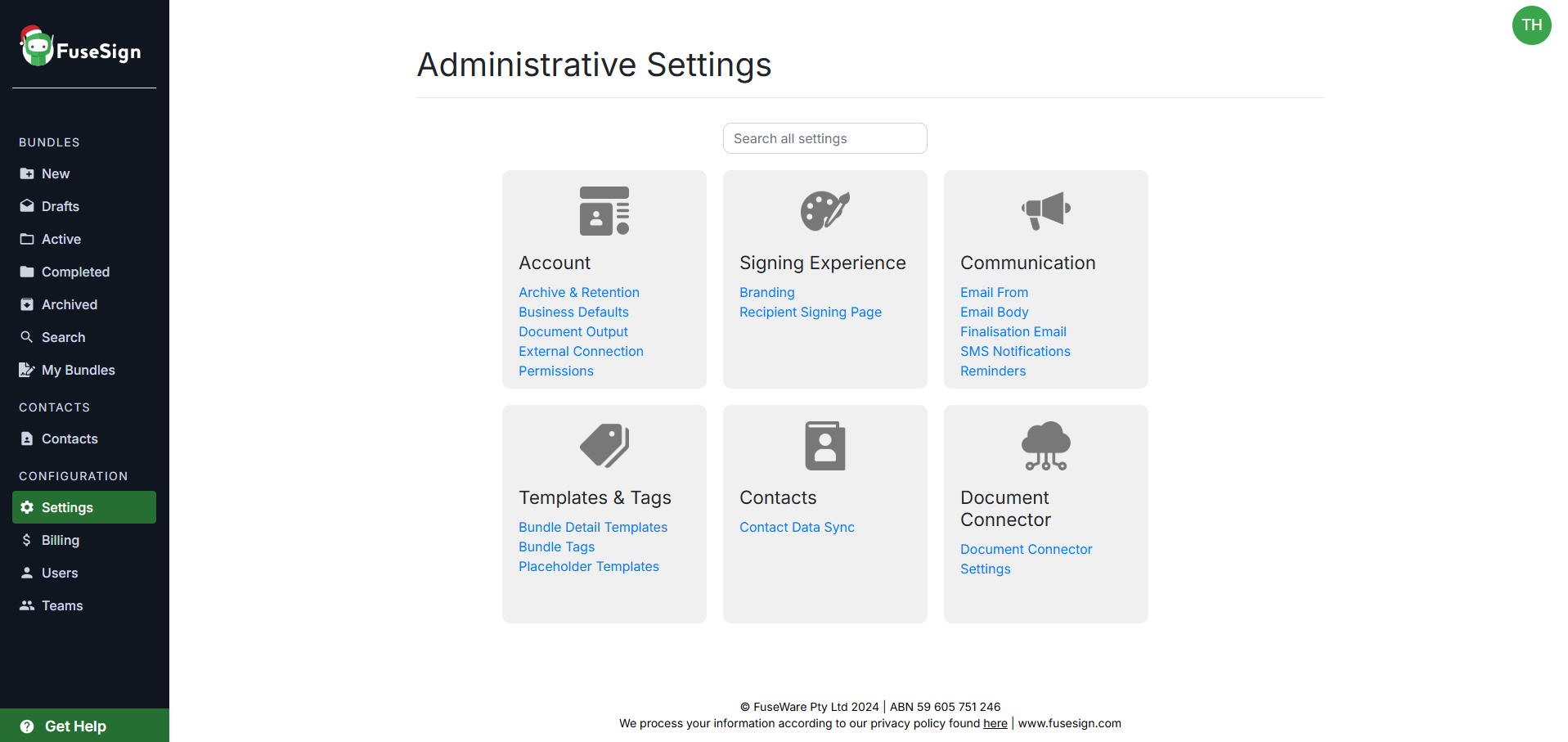Open Email From settings
Viewport: 1568px width, 742px height.
(994, 292)
